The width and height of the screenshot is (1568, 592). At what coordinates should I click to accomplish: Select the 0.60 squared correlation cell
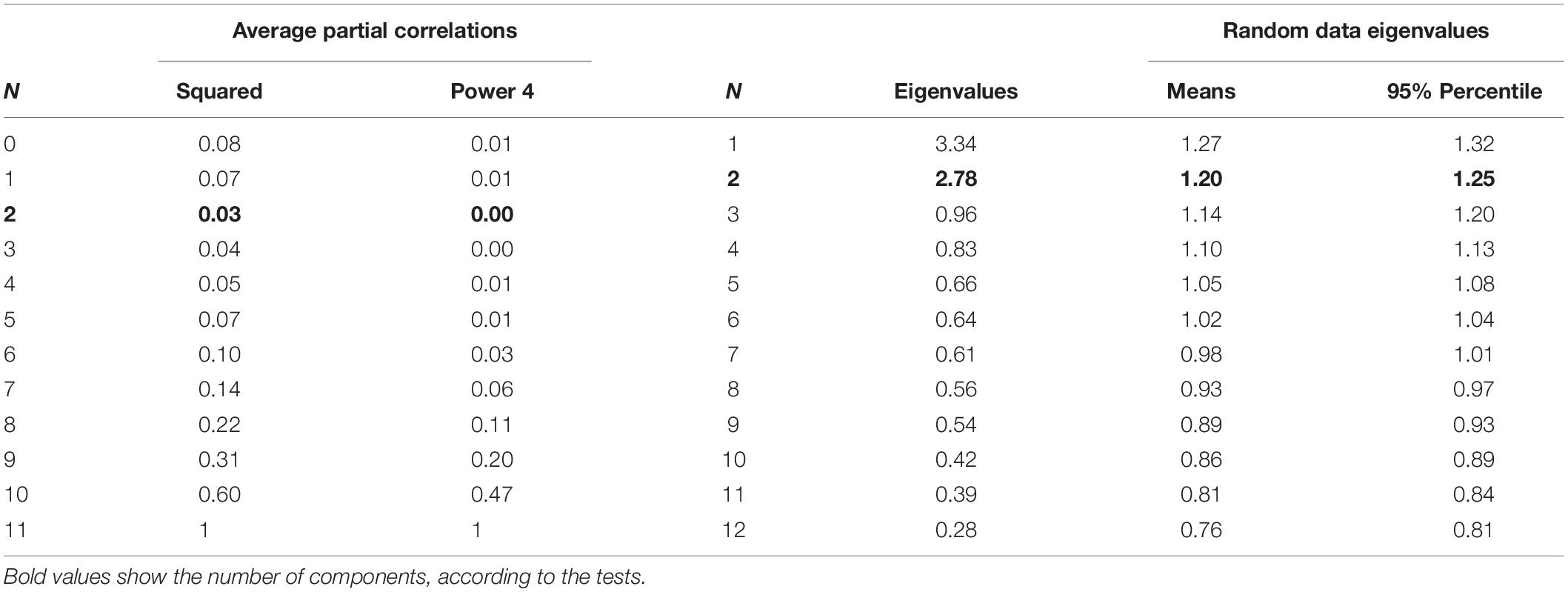(x=219, y=494)
